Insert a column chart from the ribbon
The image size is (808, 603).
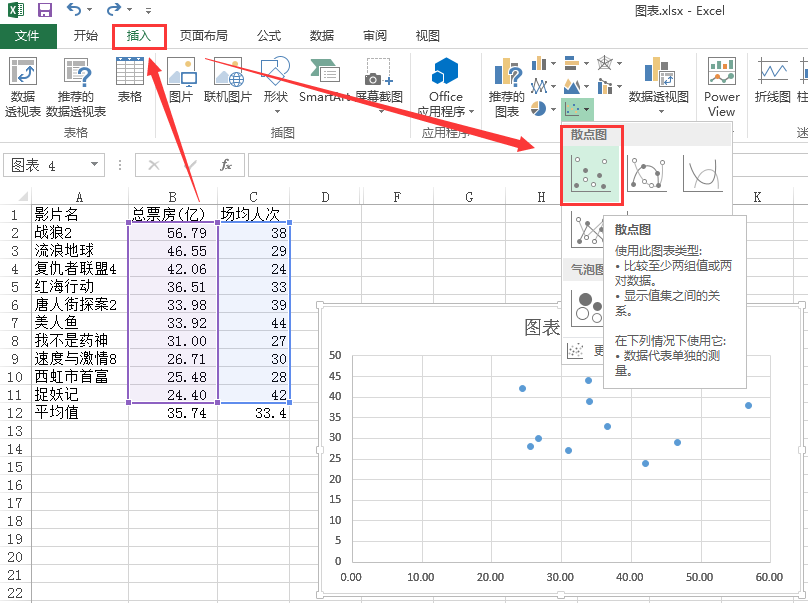coord(539,63)
